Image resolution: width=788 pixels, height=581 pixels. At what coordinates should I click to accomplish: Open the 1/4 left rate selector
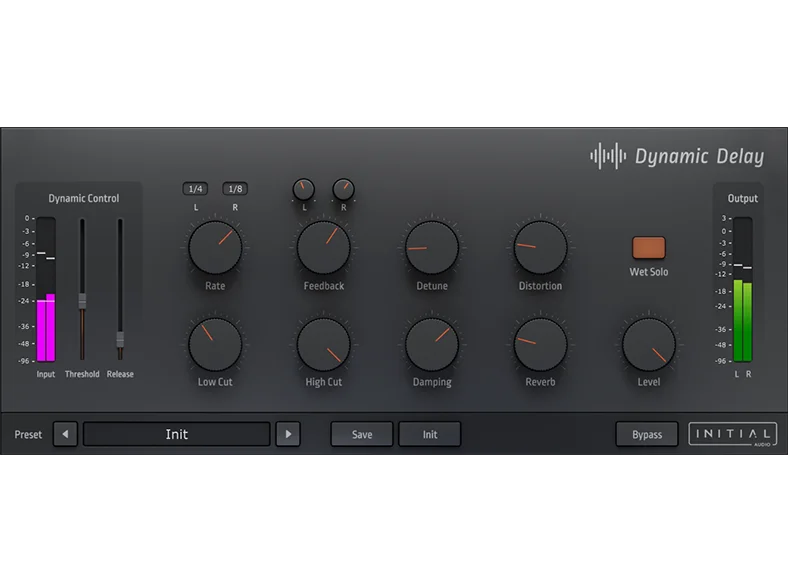point(195,189)
